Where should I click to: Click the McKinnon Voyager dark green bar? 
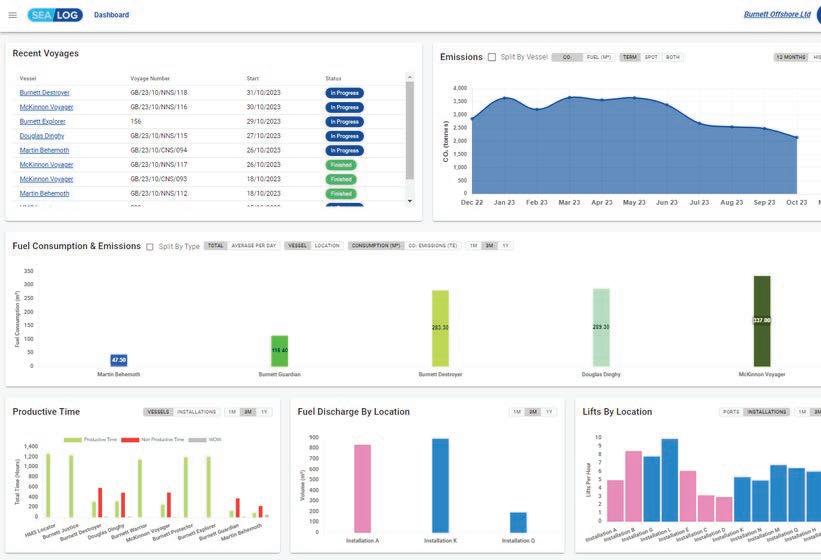(762, 321)
